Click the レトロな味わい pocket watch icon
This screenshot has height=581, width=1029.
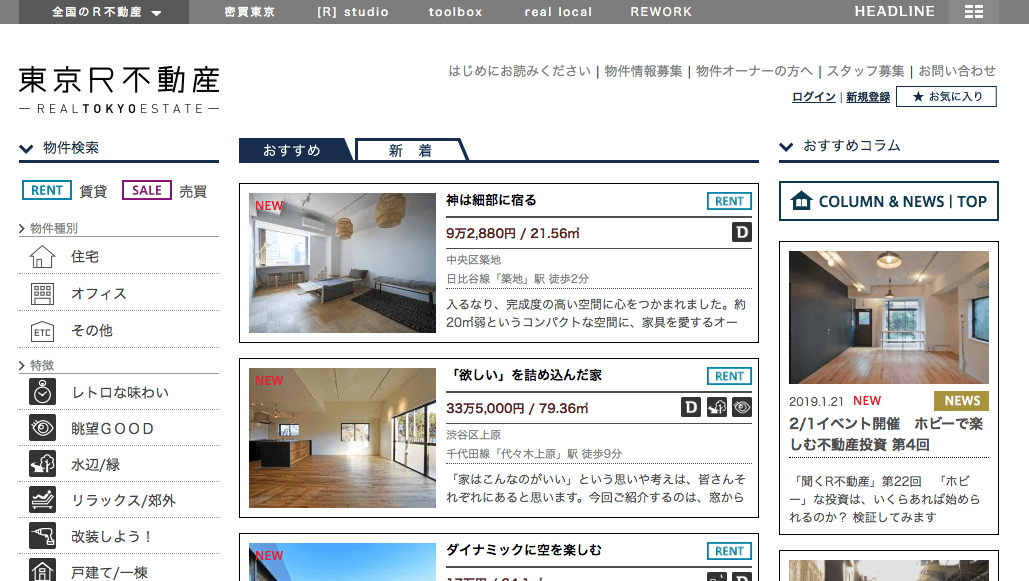pyautogui.click(x=42, y=392)
